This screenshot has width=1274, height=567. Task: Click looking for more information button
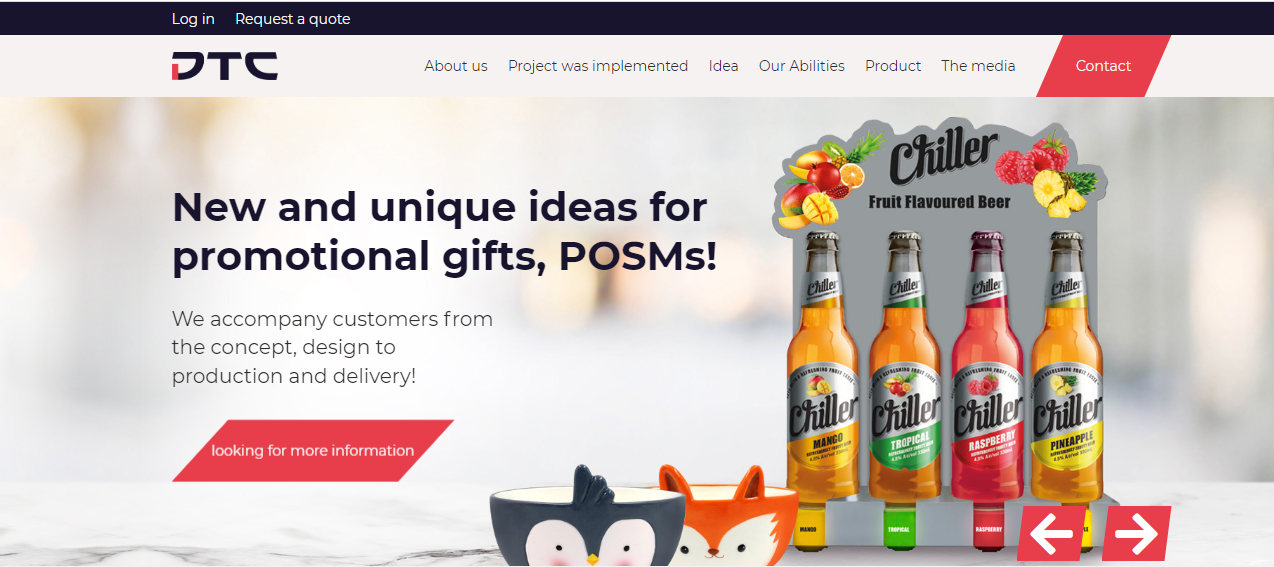tap(313, 450)
